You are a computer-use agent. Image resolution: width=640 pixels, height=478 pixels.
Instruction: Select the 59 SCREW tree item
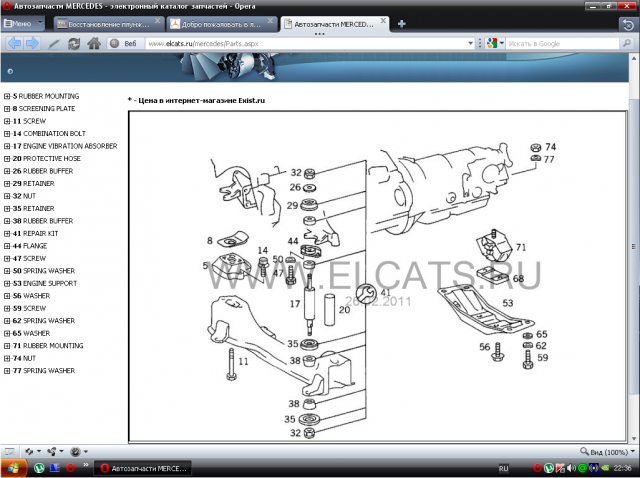29,308
